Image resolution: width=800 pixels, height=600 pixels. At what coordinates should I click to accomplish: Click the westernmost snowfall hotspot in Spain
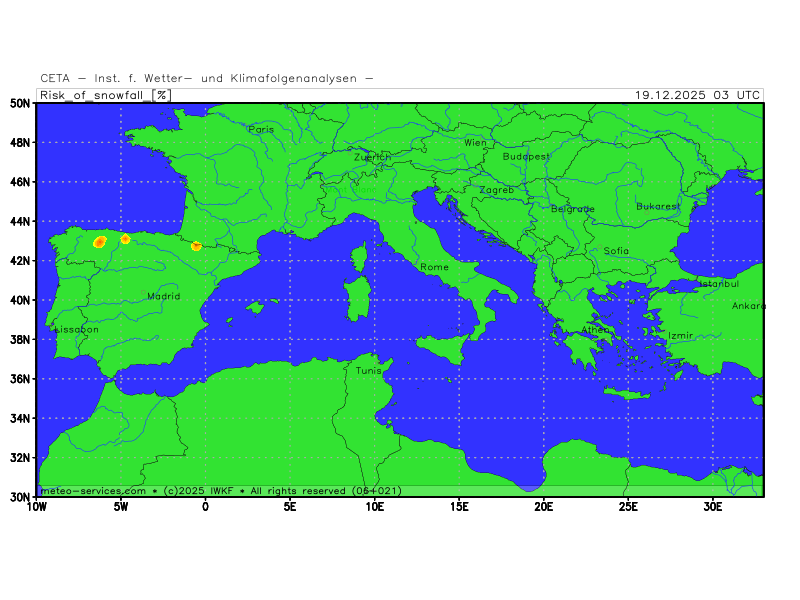[x=99, y=242]
